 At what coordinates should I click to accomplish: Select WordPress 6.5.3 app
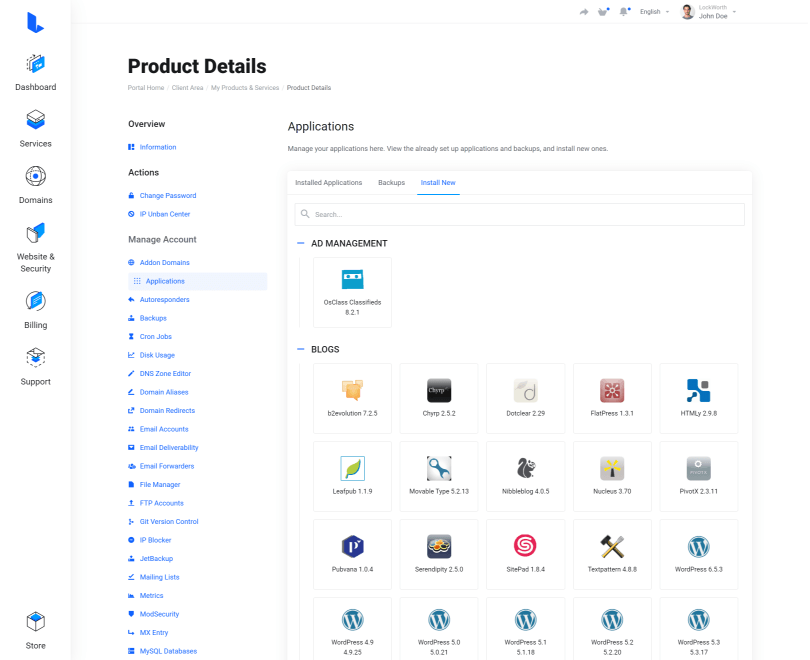point(699,554)
